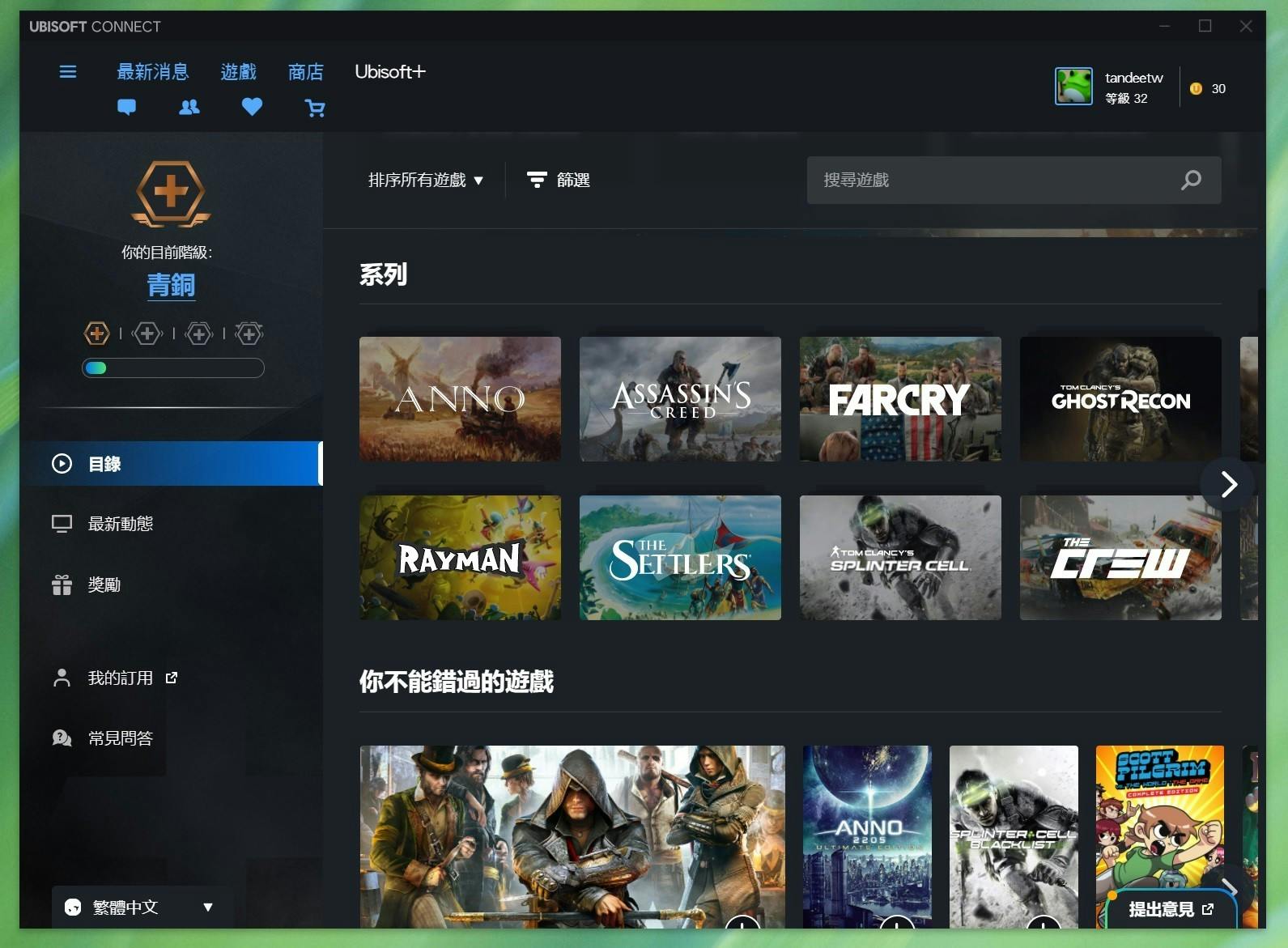This screenshot has width=1288, height=948.
Task: Open the wishlist heart icon
Action: 252,107
